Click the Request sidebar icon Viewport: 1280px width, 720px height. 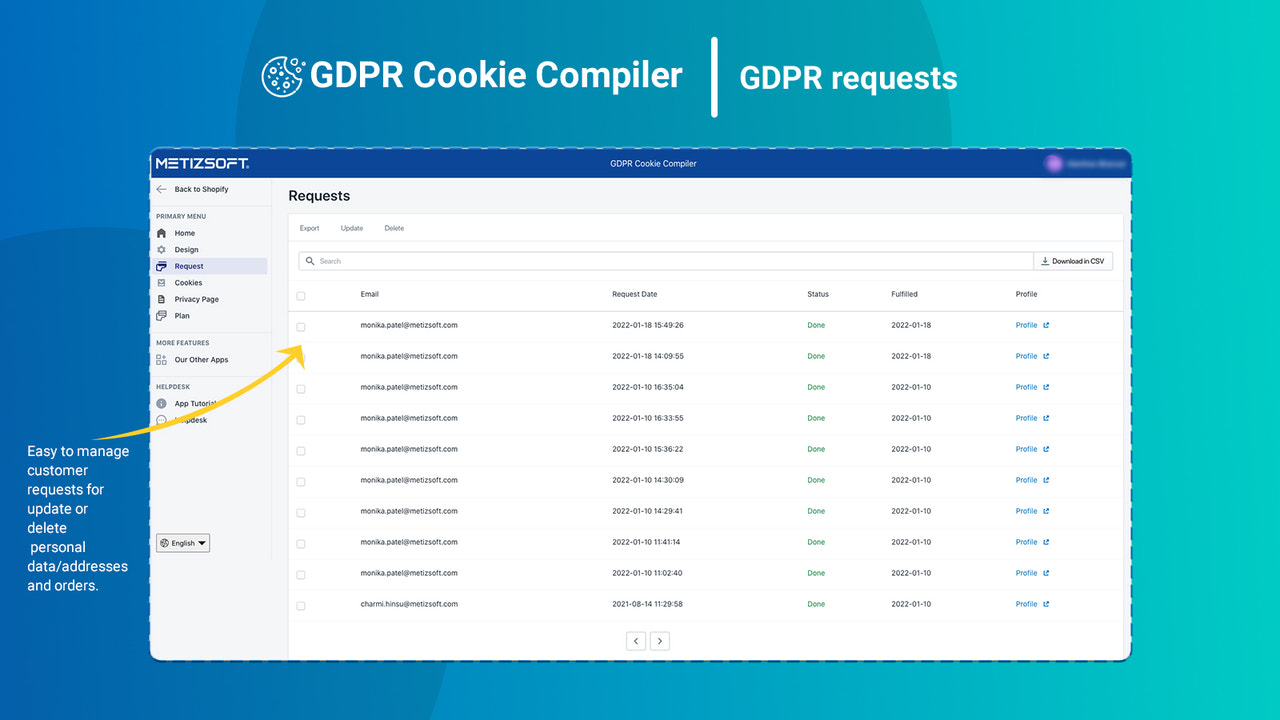162,266
